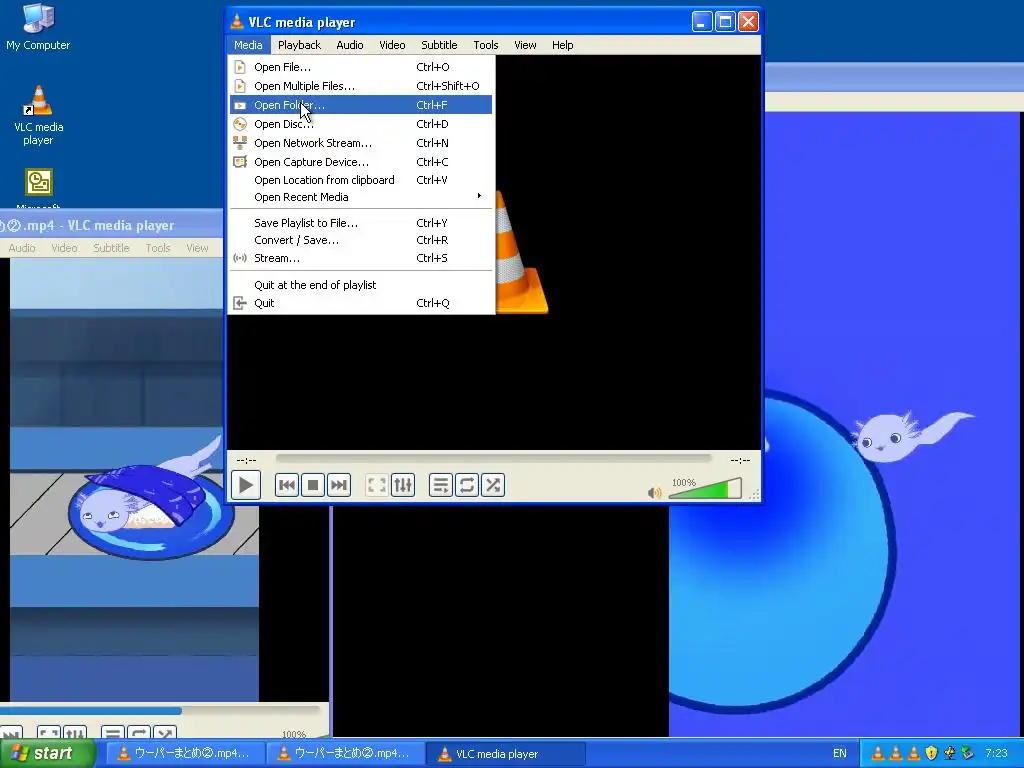The image size is (1024, 768).
Task: Show extended settings equalizer button
Action: 403,485
